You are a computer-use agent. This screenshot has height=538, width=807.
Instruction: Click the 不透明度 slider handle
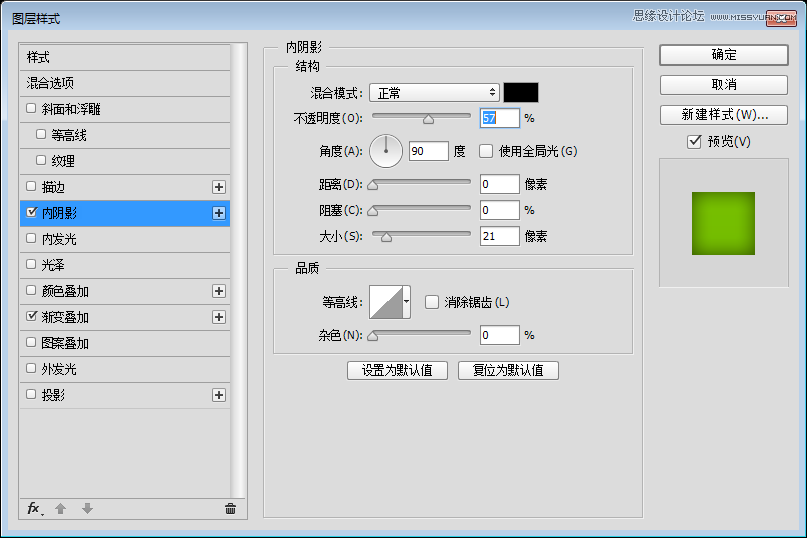tap(428, 119)
